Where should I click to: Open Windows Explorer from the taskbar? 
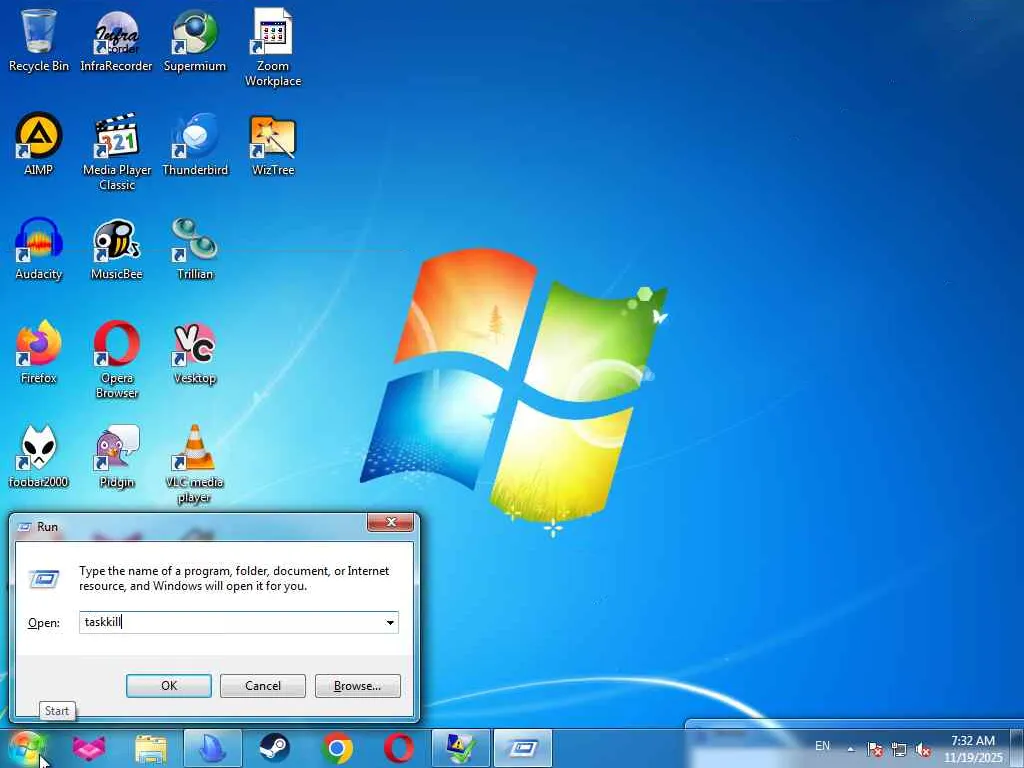pyautogui.click(x=151, y=748)
